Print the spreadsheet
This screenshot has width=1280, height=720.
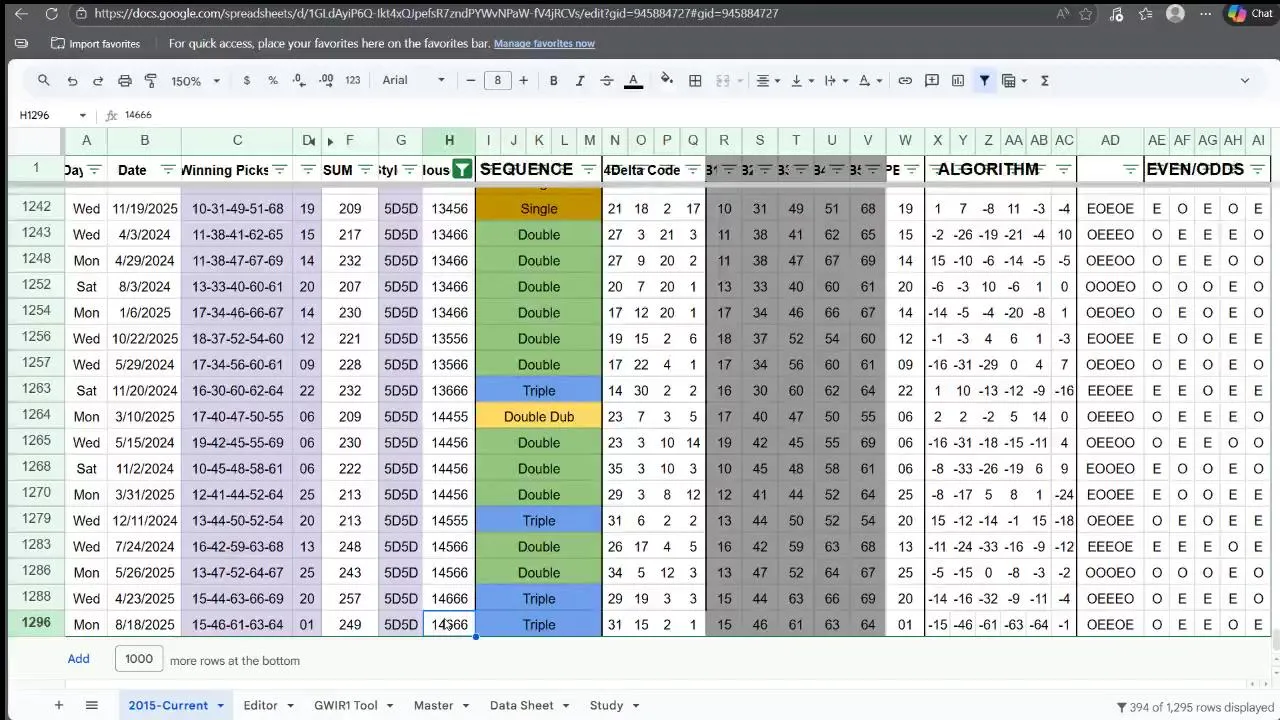[124, 80]
